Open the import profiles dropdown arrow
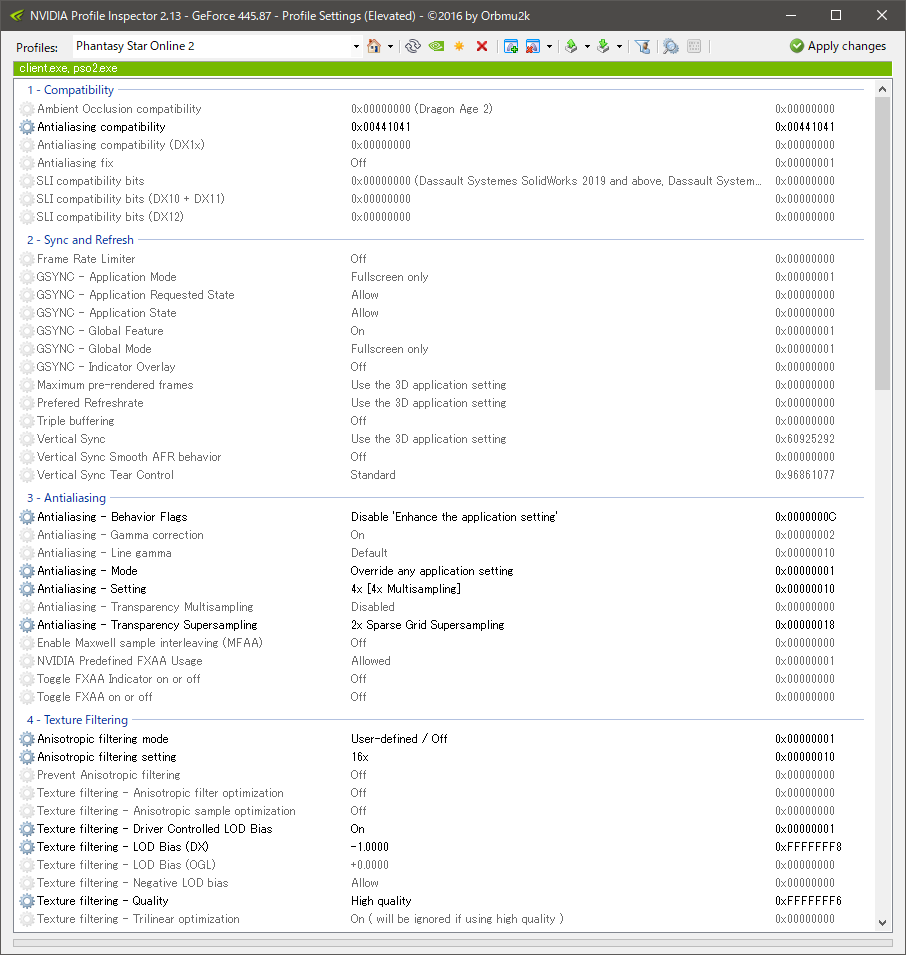 coord(619,46)
